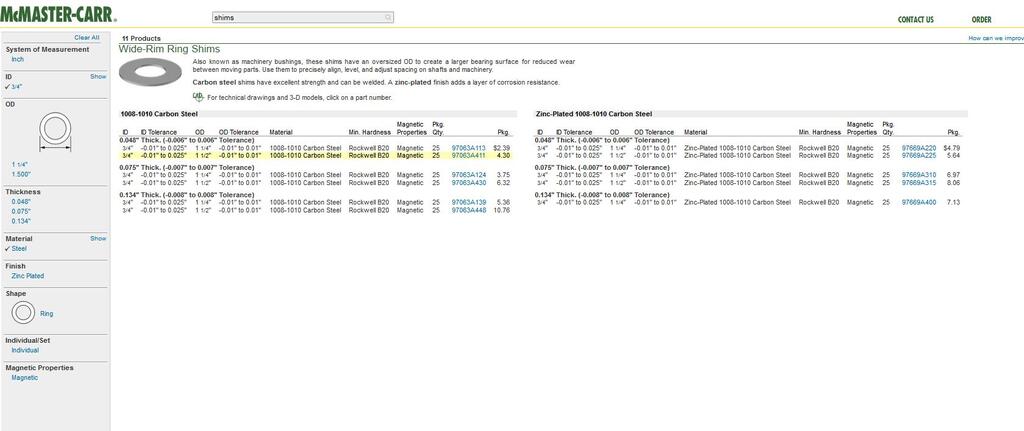Image resolution: width=1024 pixels, height=431 pixels.
Task: Click the Wide-Rim Ring Shims heading
Action: pyautogui.click(x=169, y=49)
